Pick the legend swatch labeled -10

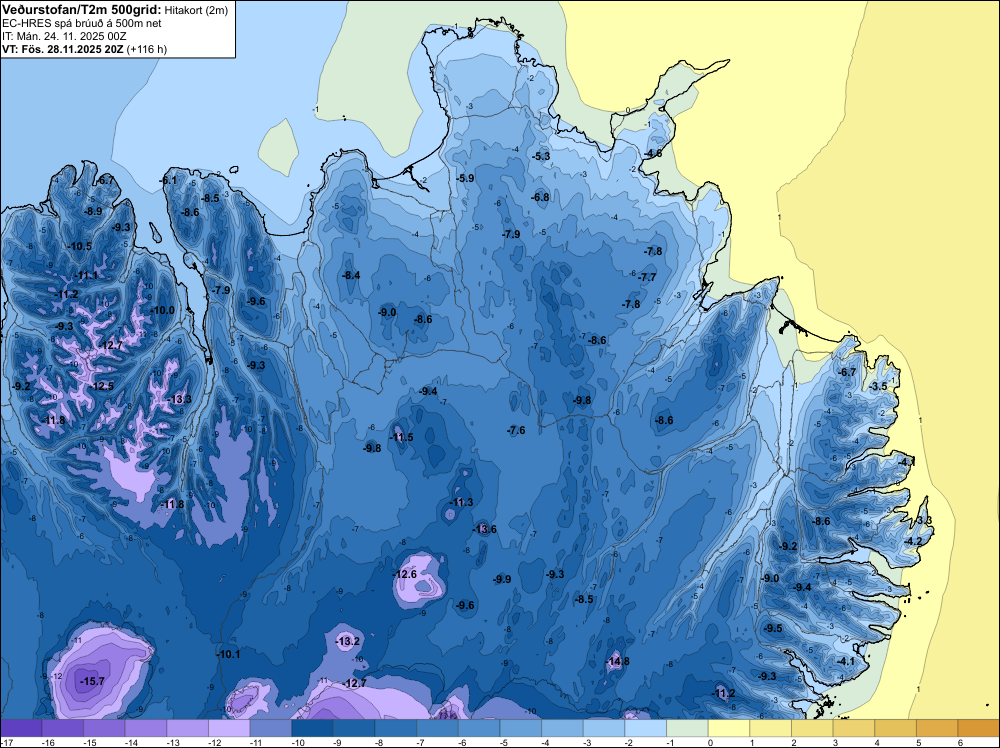(312, 728)
